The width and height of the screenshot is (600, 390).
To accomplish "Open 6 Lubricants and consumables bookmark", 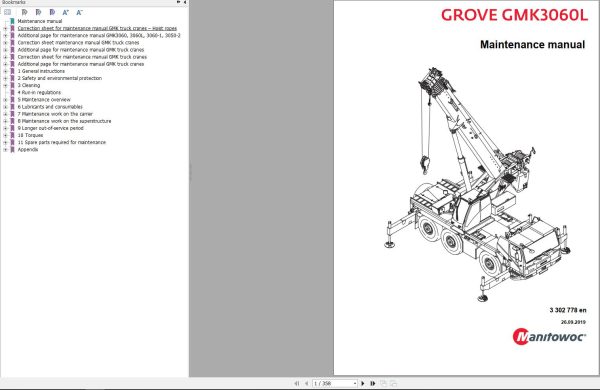I will 50,107.
